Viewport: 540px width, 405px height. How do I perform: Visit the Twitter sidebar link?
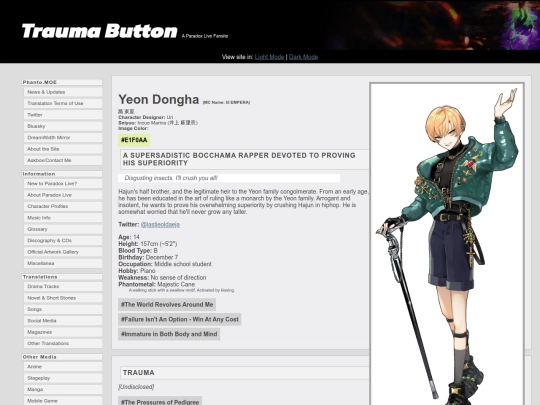click(x=63, y=115)
